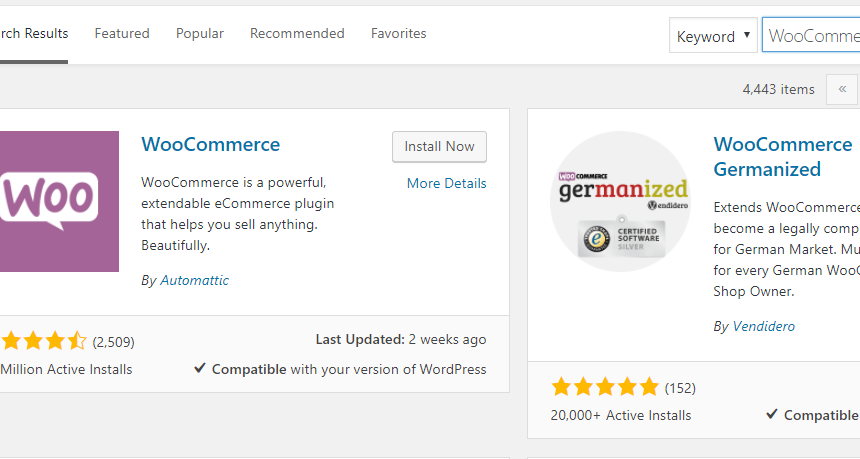Open the Recommended tab

pyautogui.click(x=297, y=33)
